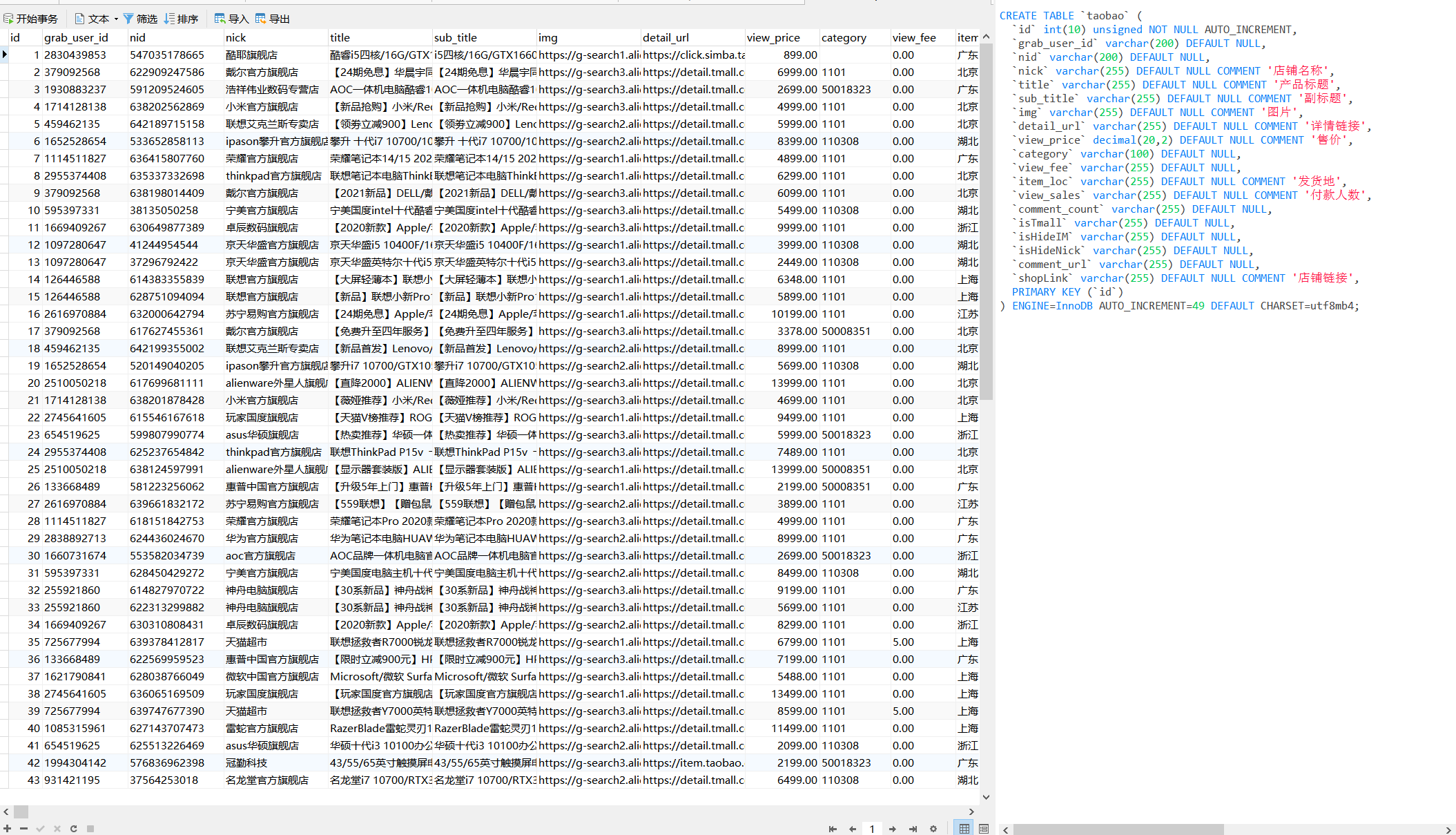Select nick cell 冠勤科技

(x=275, y=762)
